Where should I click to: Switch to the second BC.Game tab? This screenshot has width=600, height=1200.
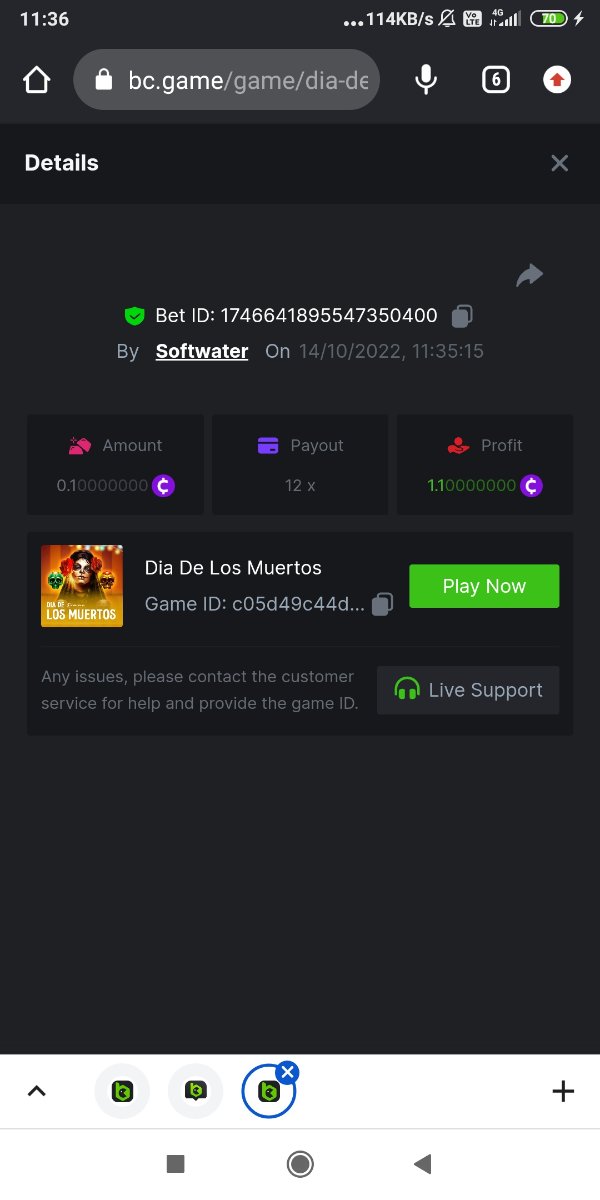(196, 1091)
